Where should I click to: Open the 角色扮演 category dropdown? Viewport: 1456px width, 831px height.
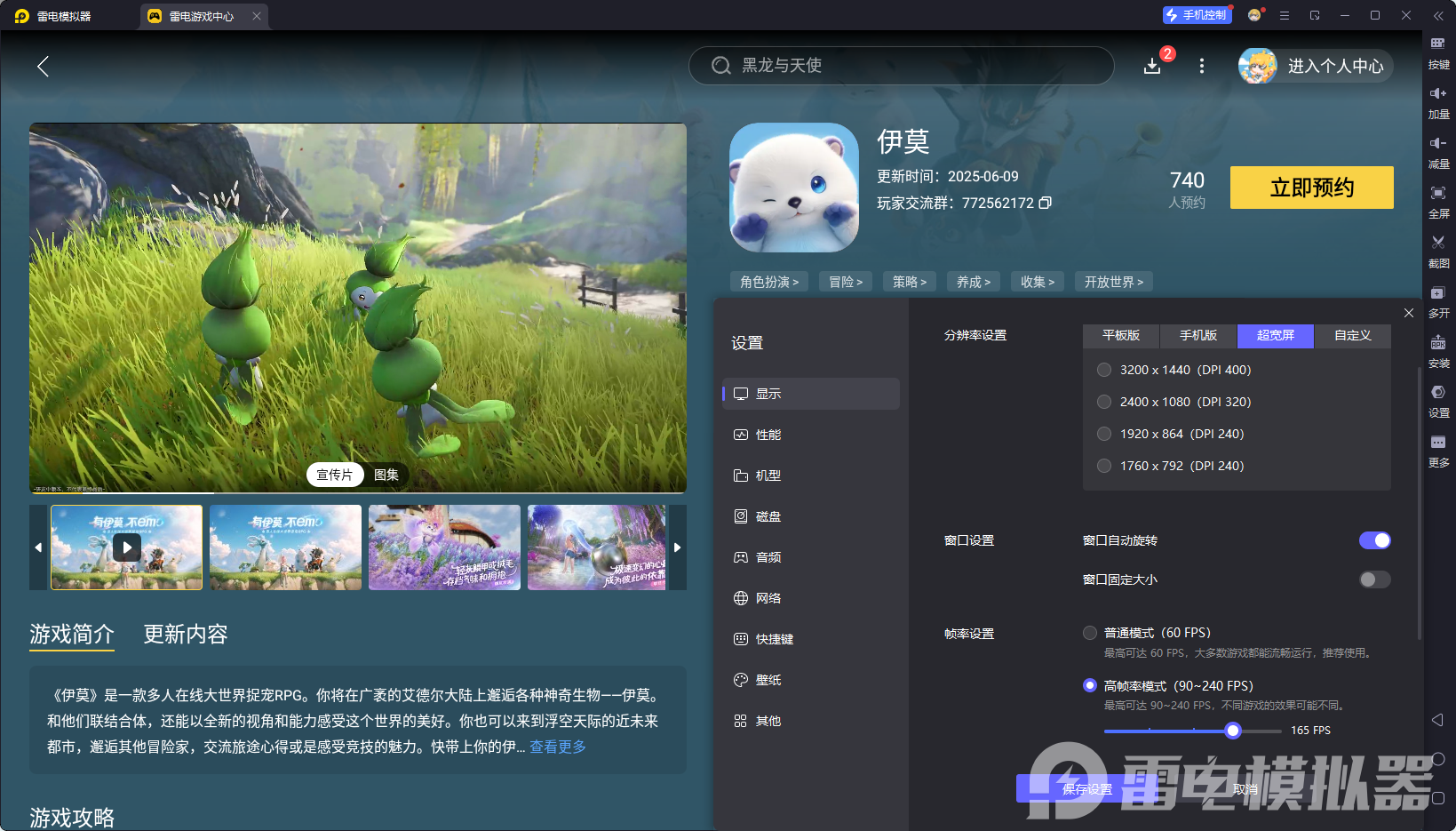tap(768, 281)
